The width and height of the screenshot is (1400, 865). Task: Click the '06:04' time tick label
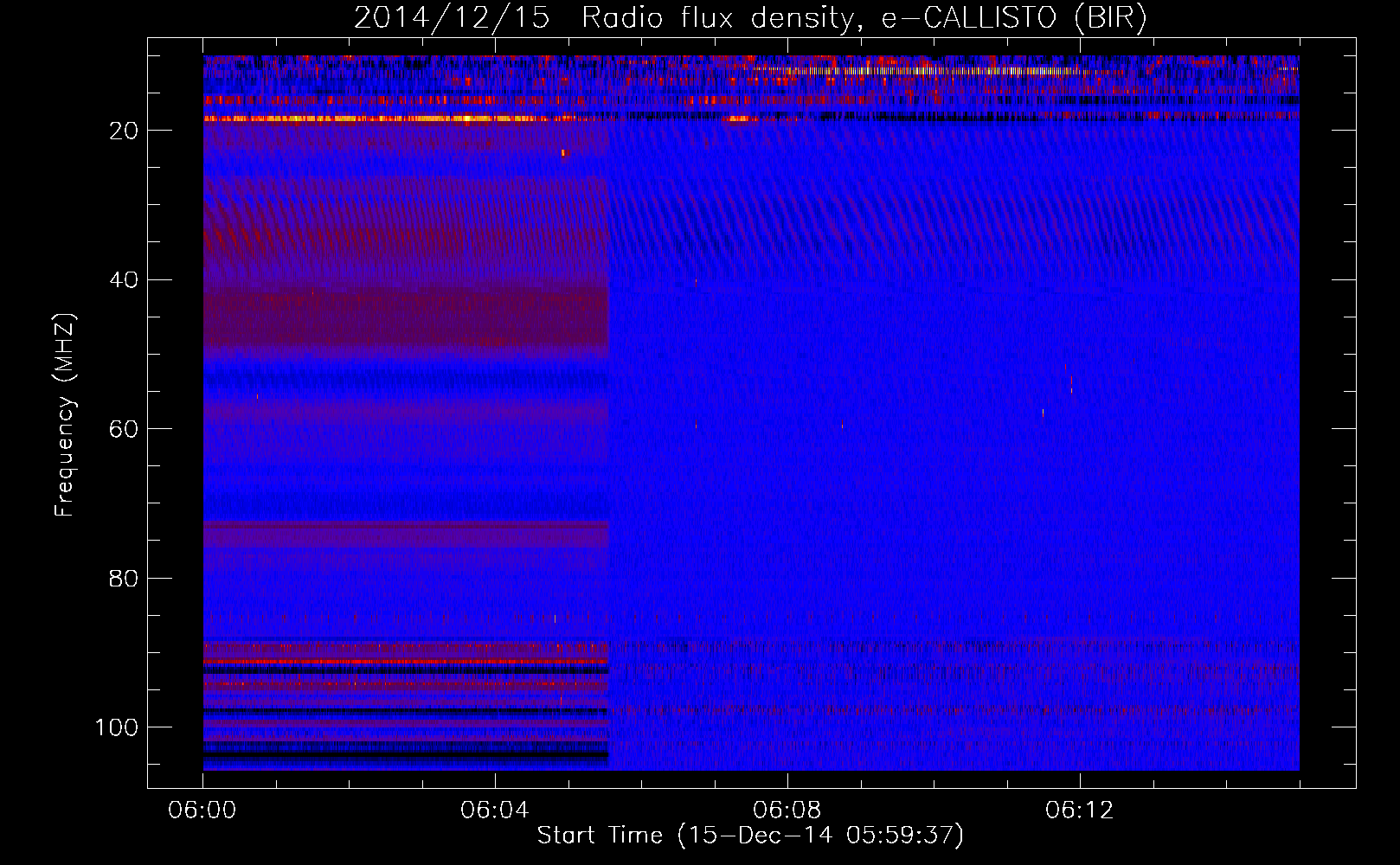(x=495, y=811)
